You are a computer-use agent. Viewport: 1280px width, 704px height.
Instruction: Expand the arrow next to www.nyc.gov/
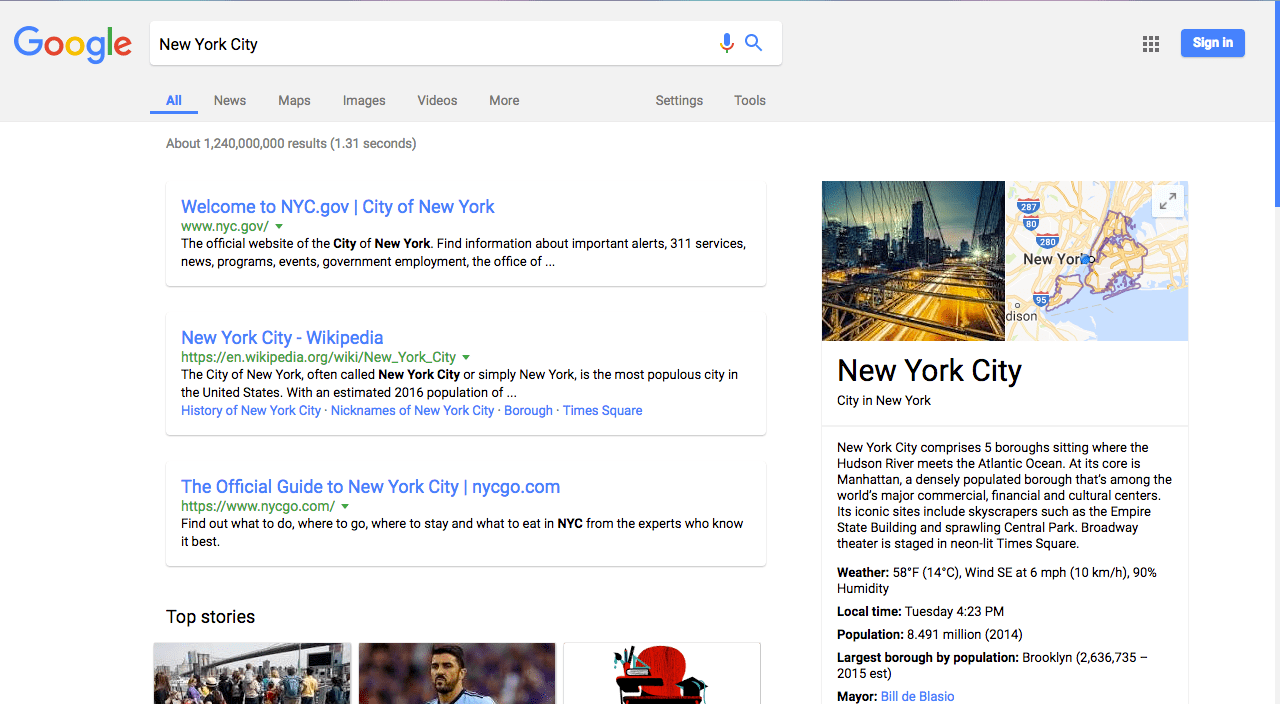click(279, 227)
